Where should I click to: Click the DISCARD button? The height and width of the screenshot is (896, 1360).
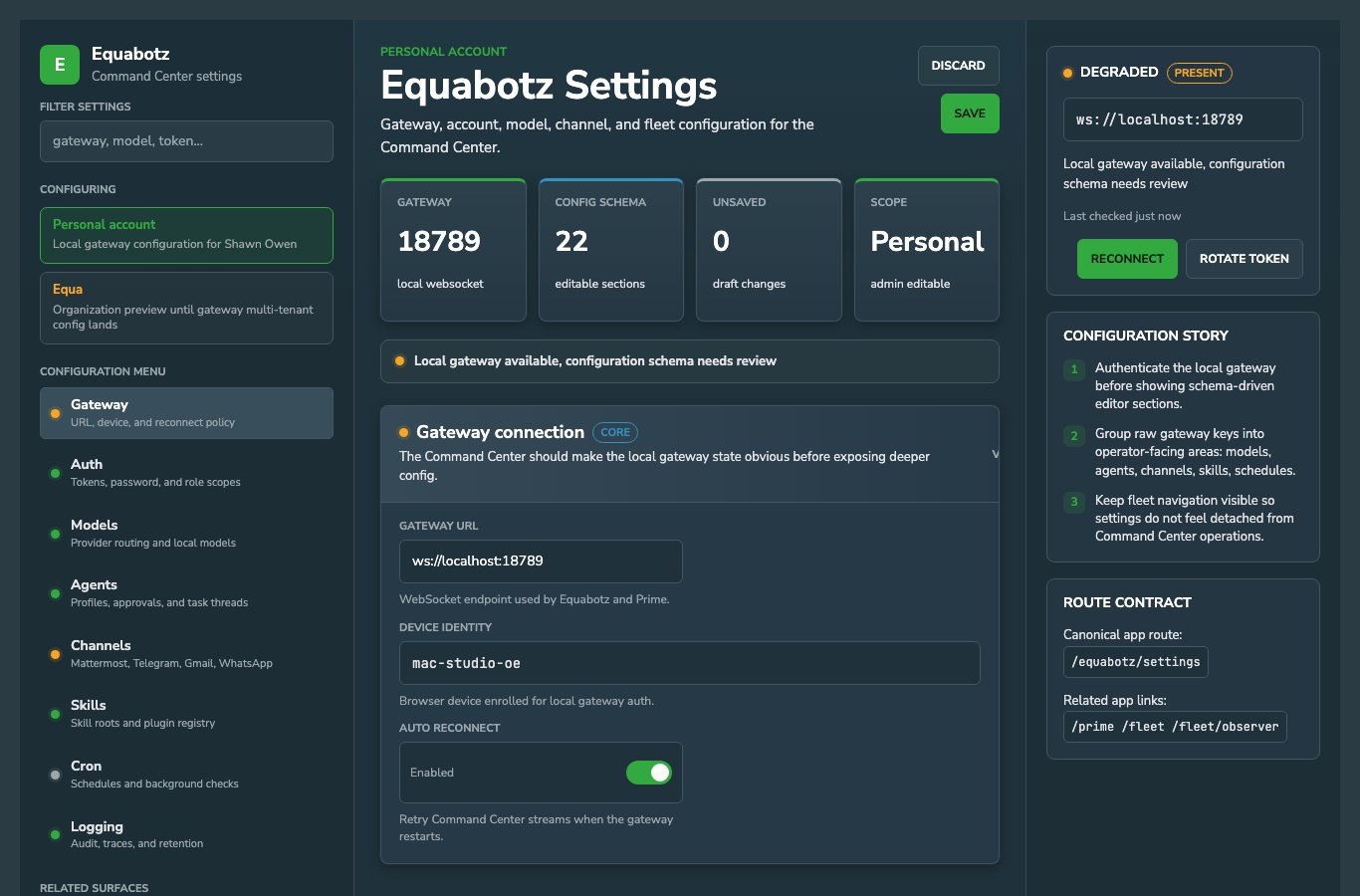point(958,66)
